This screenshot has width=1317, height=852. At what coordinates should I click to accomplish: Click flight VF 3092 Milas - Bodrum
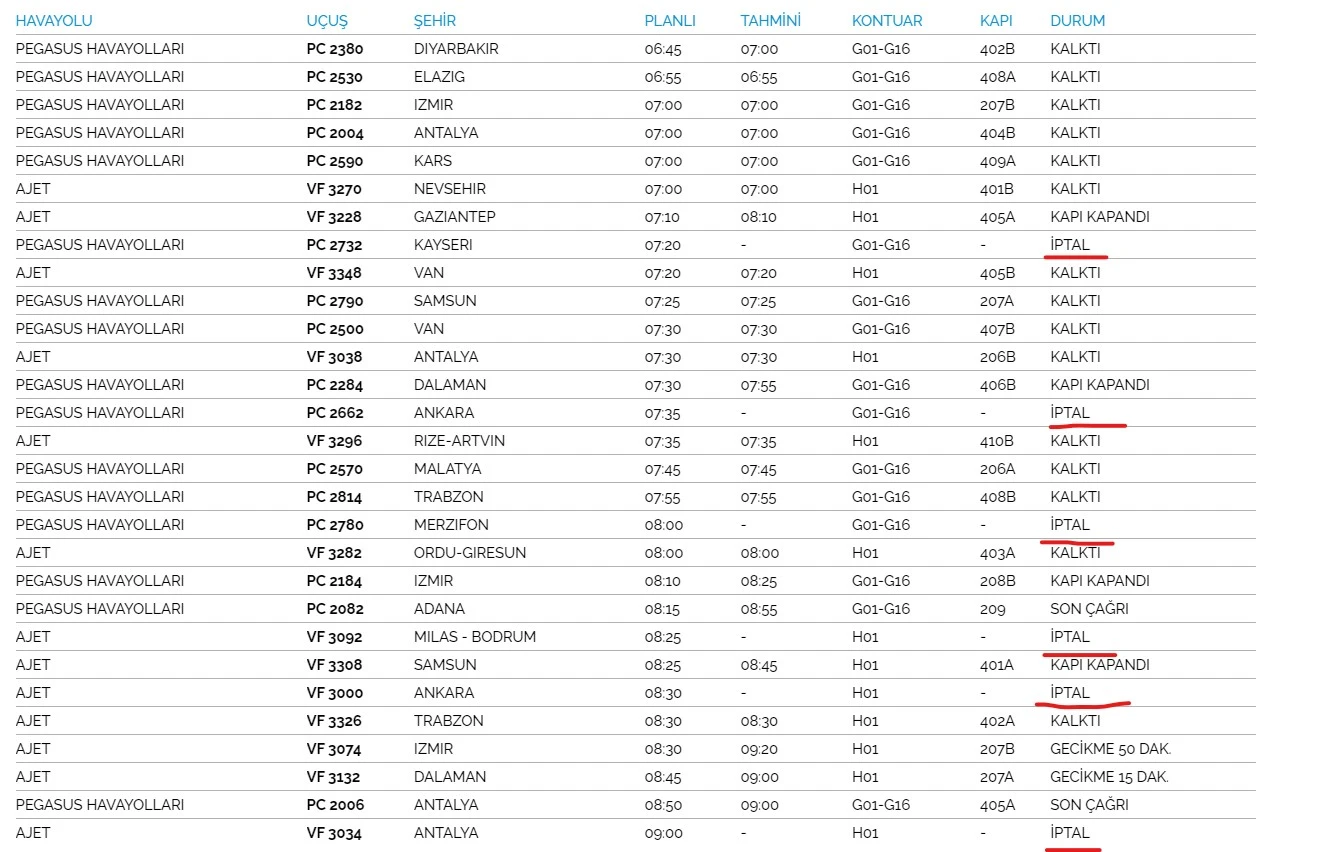point(334,636)
